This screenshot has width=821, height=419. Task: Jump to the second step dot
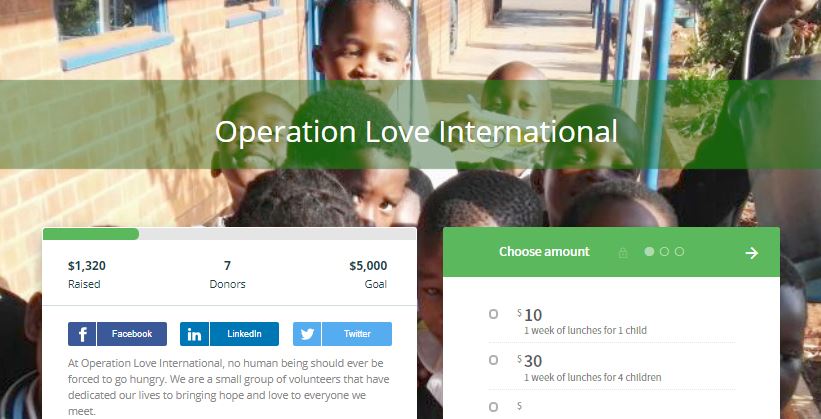click(664, 251)
